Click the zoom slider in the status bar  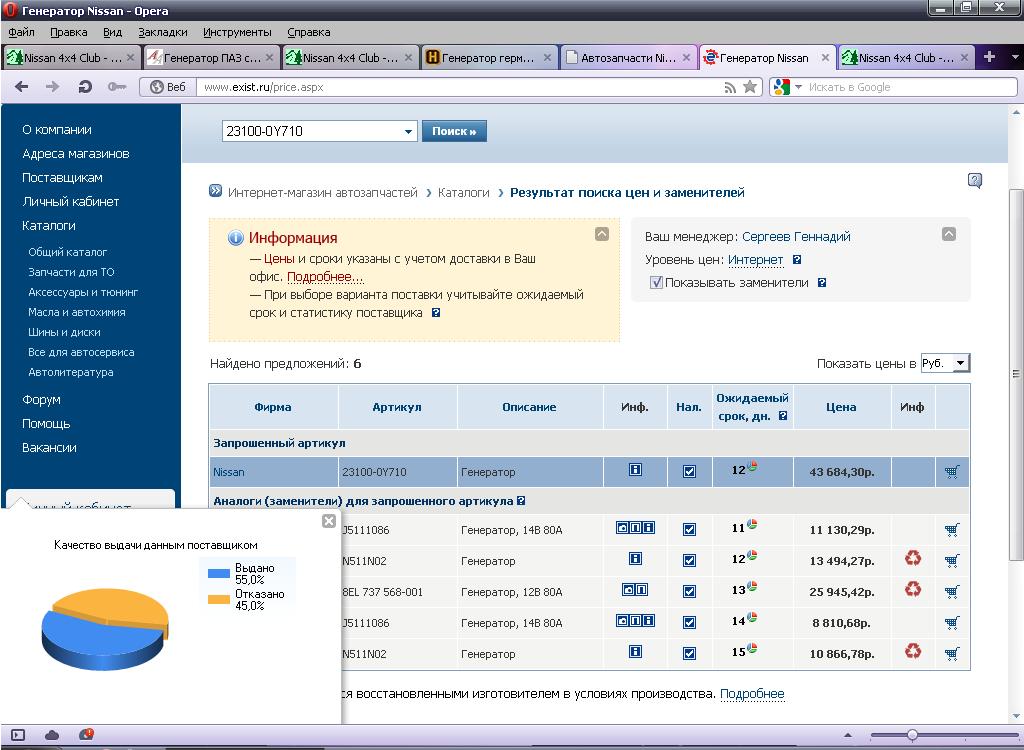pyautogui.click(x=912, y=735)
